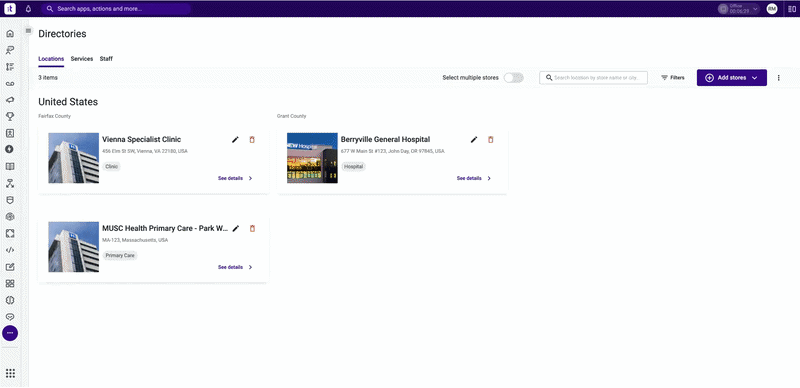Click the app logo in the top bar
Image resolution: width=800 pixels, height=388 pixels.
[10, 9]
